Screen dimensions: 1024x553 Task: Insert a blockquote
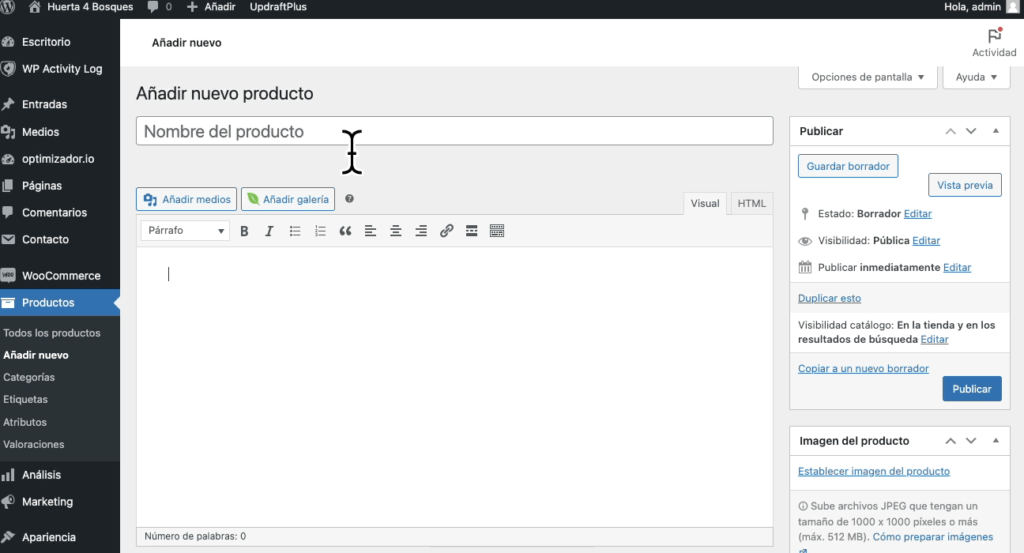point(346,231)
